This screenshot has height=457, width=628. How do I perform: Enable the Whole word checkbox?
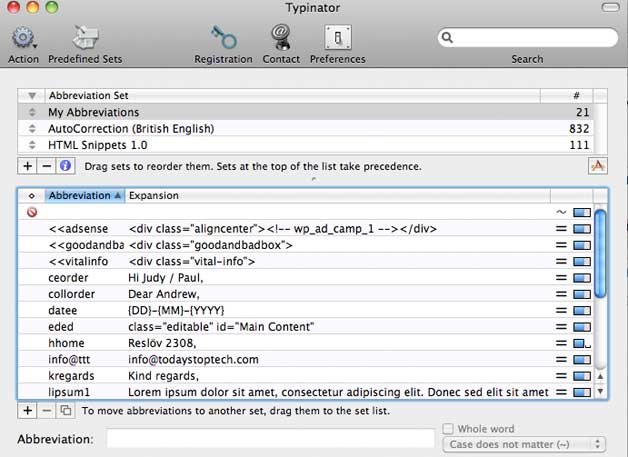point(448,429)
